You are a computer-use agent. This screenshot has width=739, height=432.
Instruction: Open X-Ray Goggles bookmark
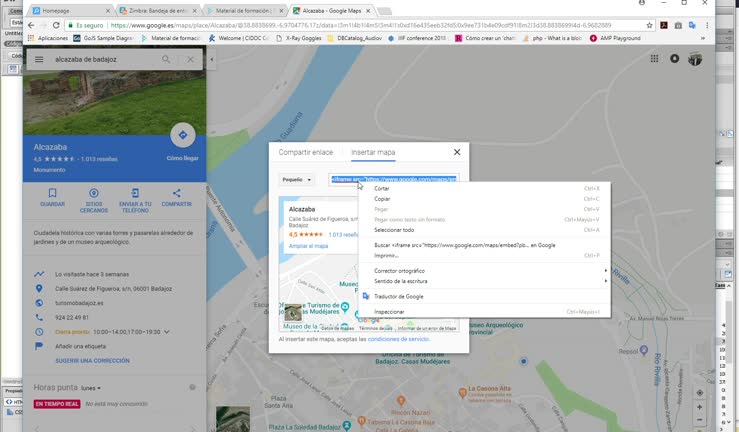[298, 38]
